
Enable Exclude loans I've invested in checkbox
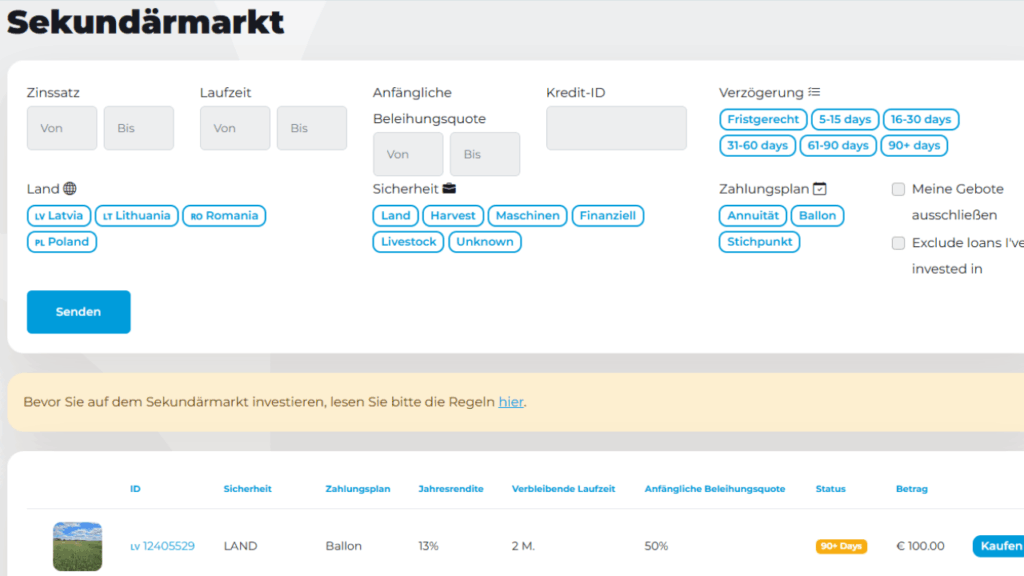tap(898, 243)
